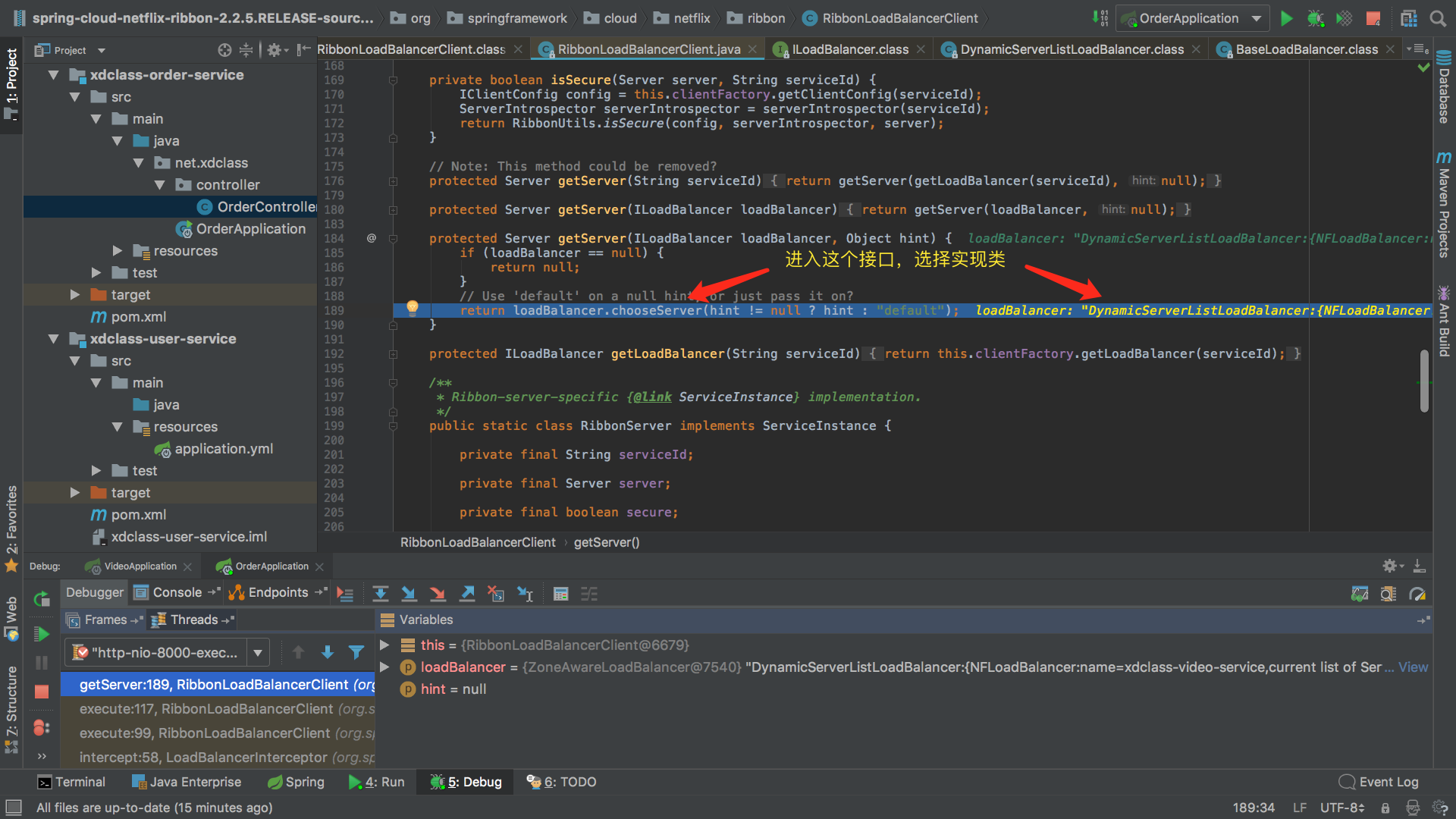Open the thread selector dropdown
Image resolution: width=1456 pixels, height=819 pixels.
tap(258, 652)
